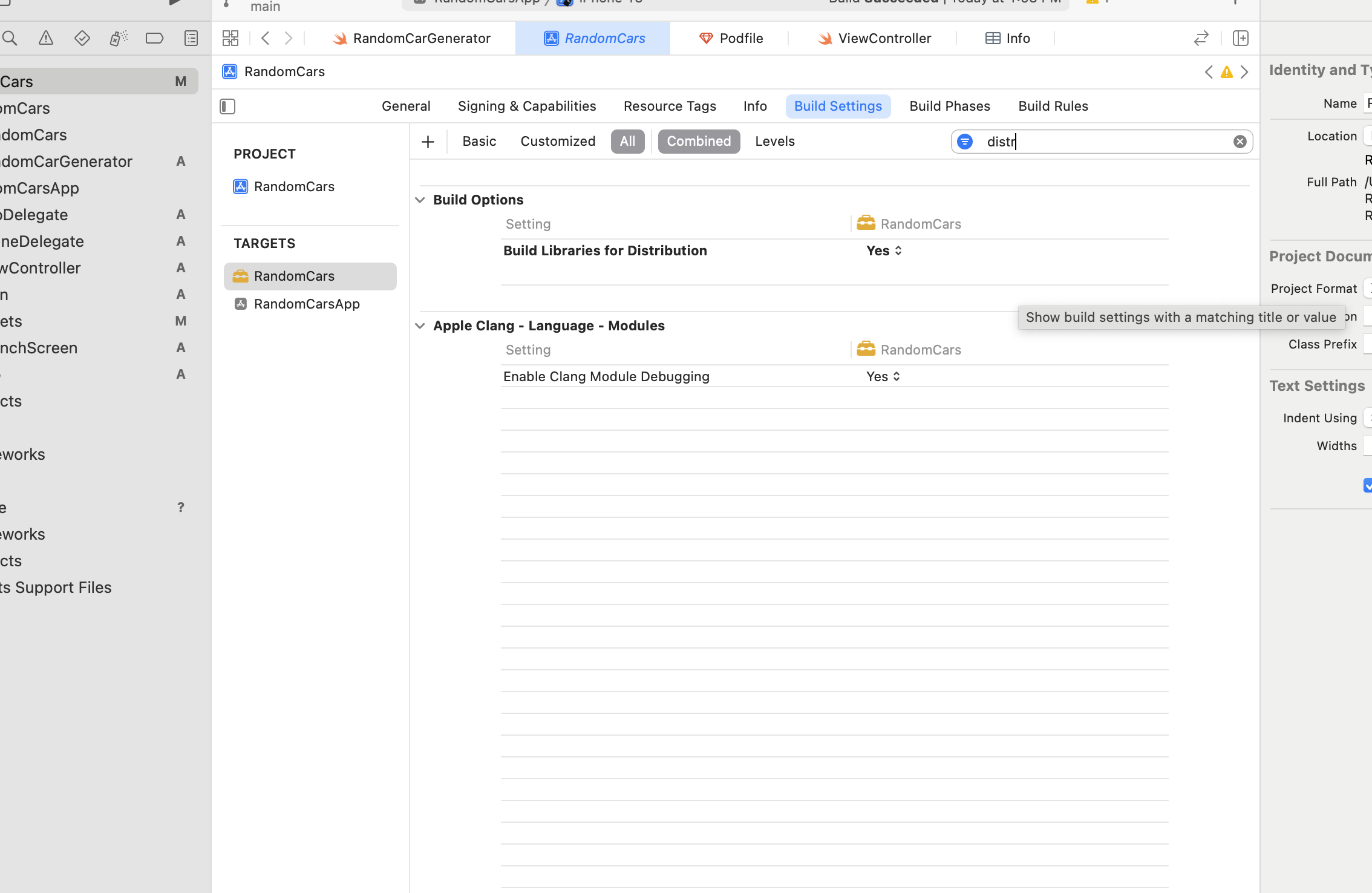The width and height of the screenshot is (1372, 893).
Task: Click the add build setting plus button
Action: (428, 142)
